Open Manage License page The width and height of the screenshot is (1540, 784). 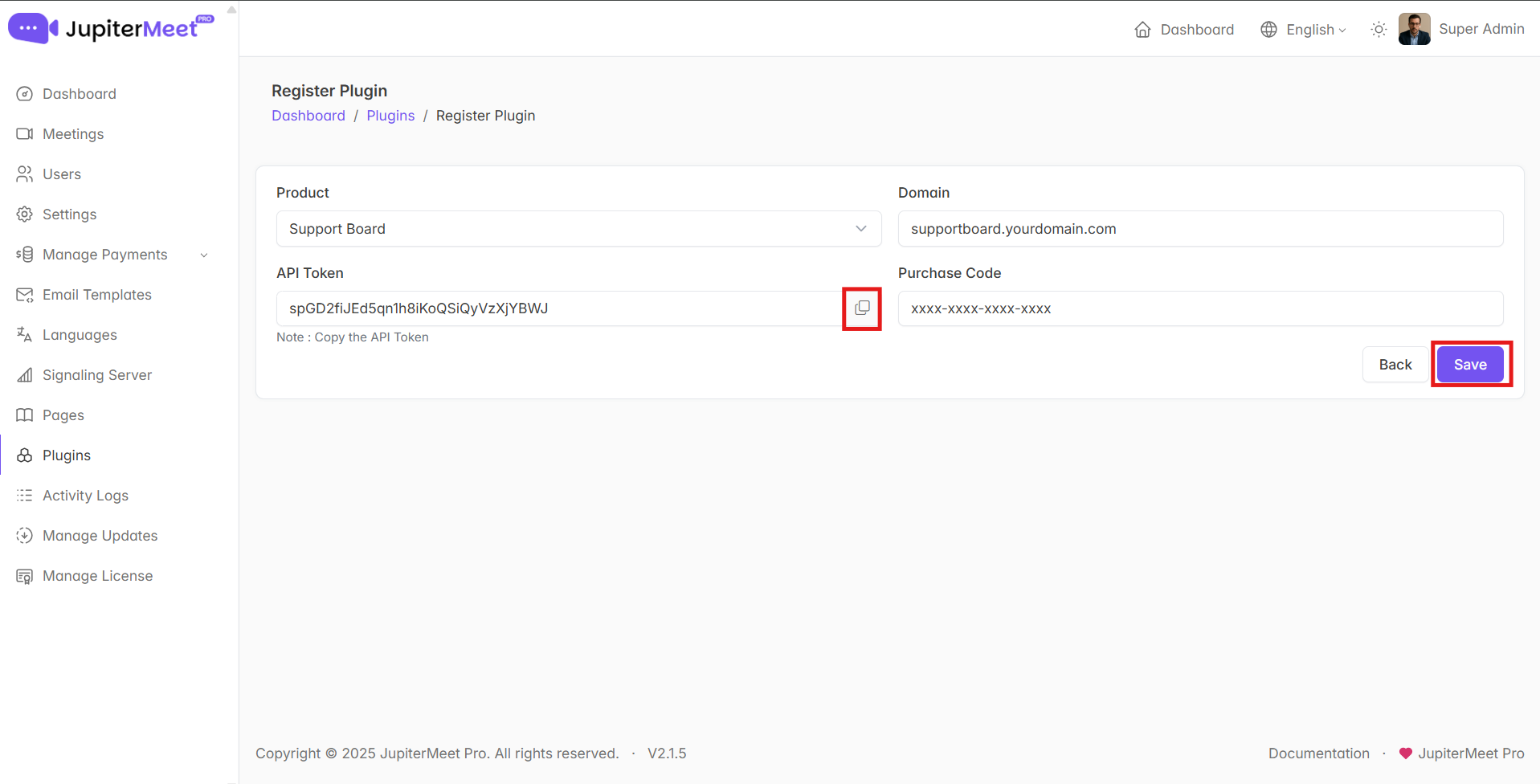pos(97,576)
